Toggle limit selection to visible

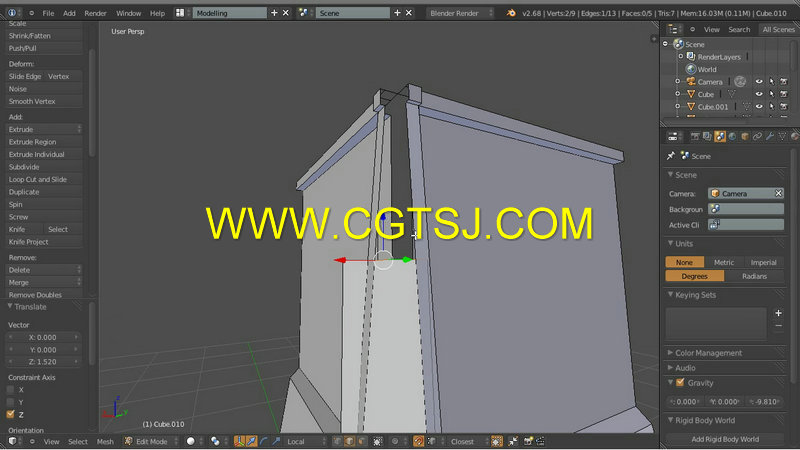pyautogui.click(x=378, y=441)
